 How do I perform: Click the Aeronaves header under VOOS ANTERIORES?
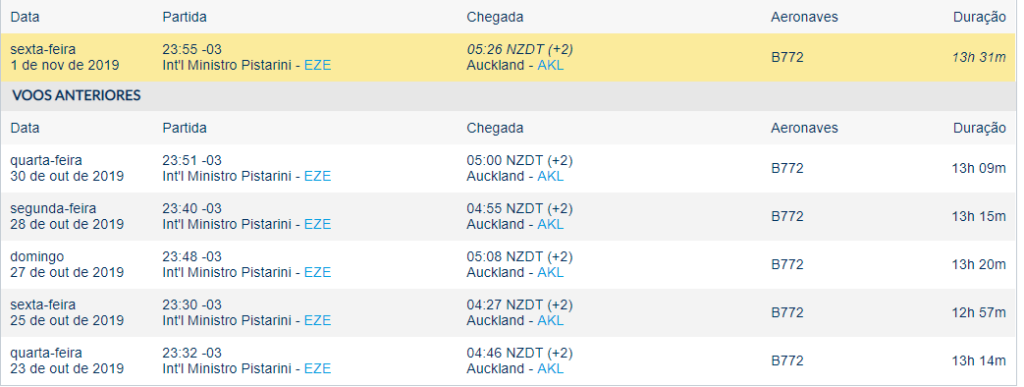804,128
